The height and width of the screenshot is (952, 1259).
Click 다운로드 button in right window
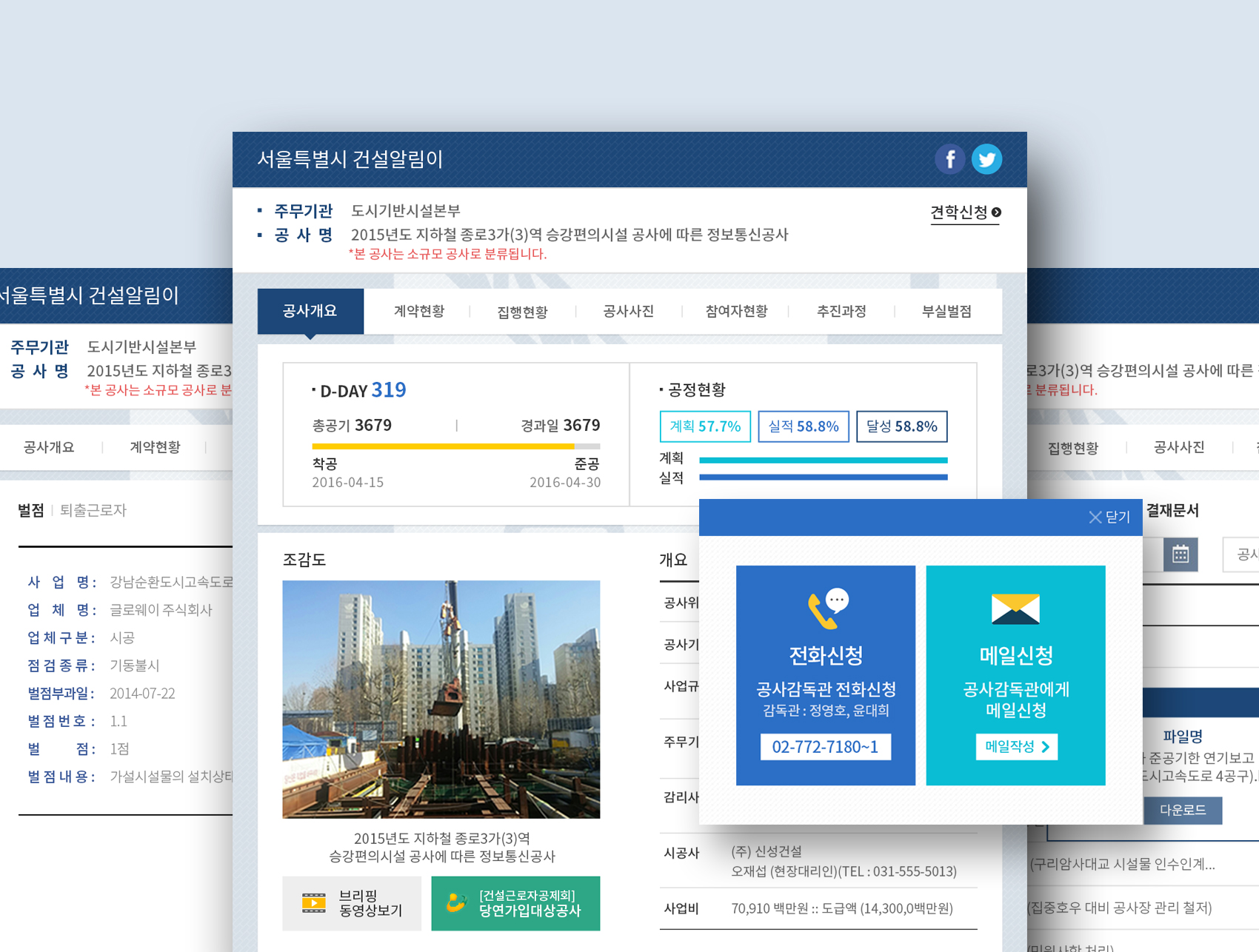1183,810
